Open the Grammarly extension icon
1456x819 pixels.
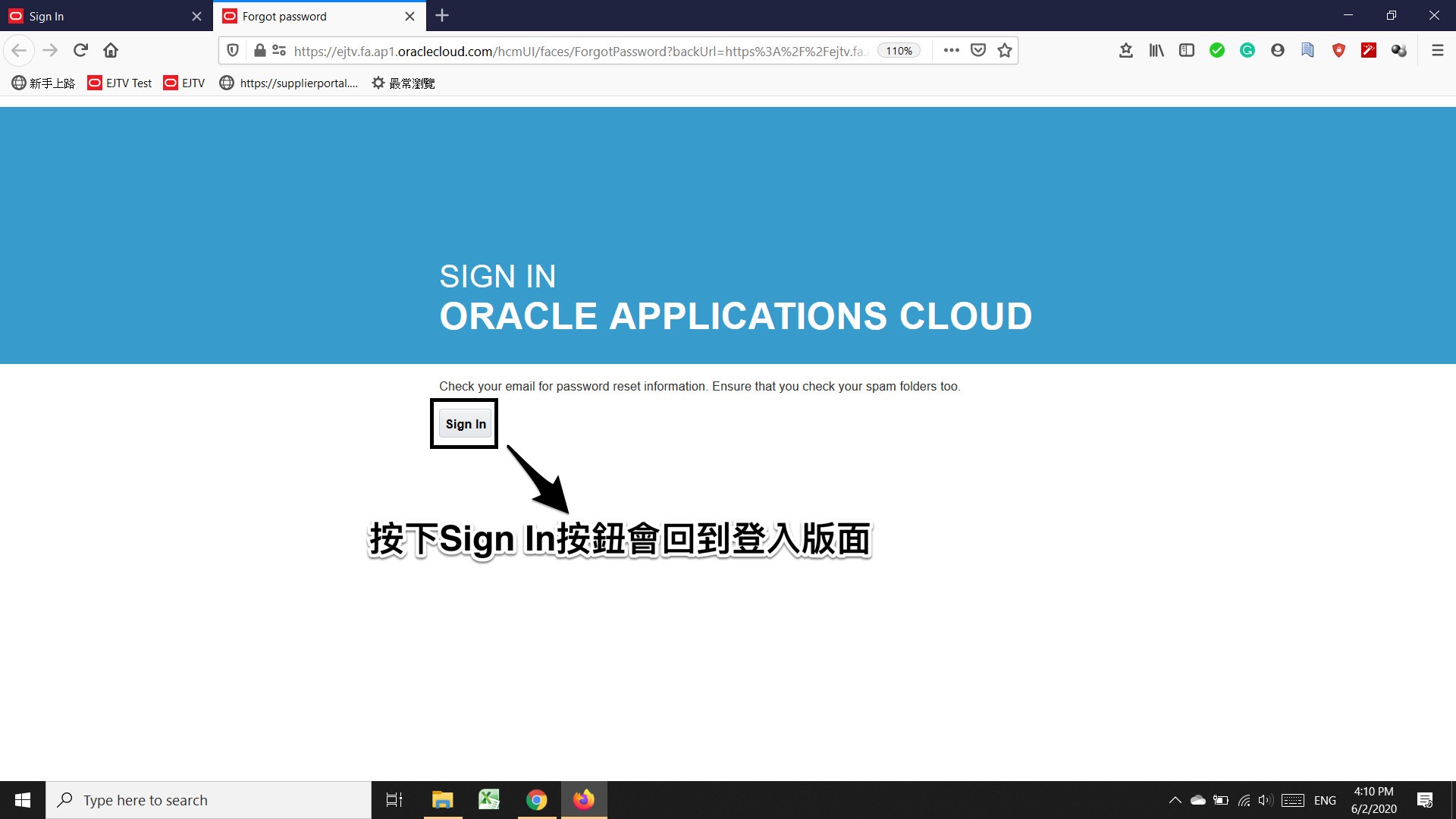pyautogui.click(x=1247, y=50)
